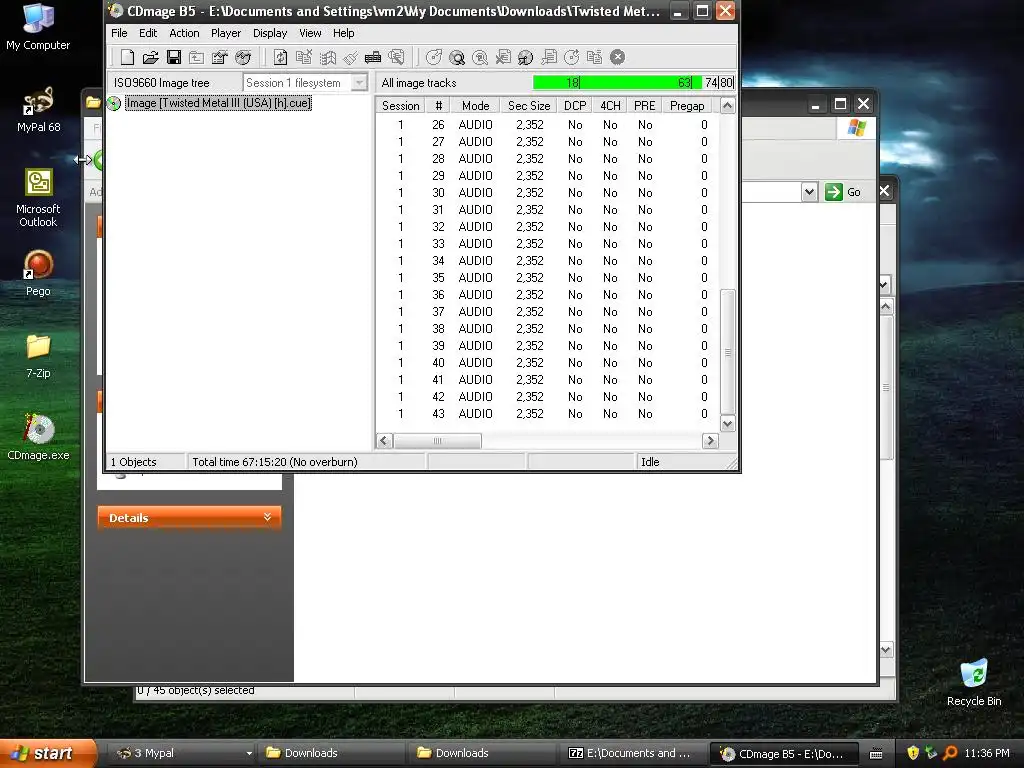Click the Save floppy disk toolbar icon
Screen dimensions: 1024x768
(174, 57)
